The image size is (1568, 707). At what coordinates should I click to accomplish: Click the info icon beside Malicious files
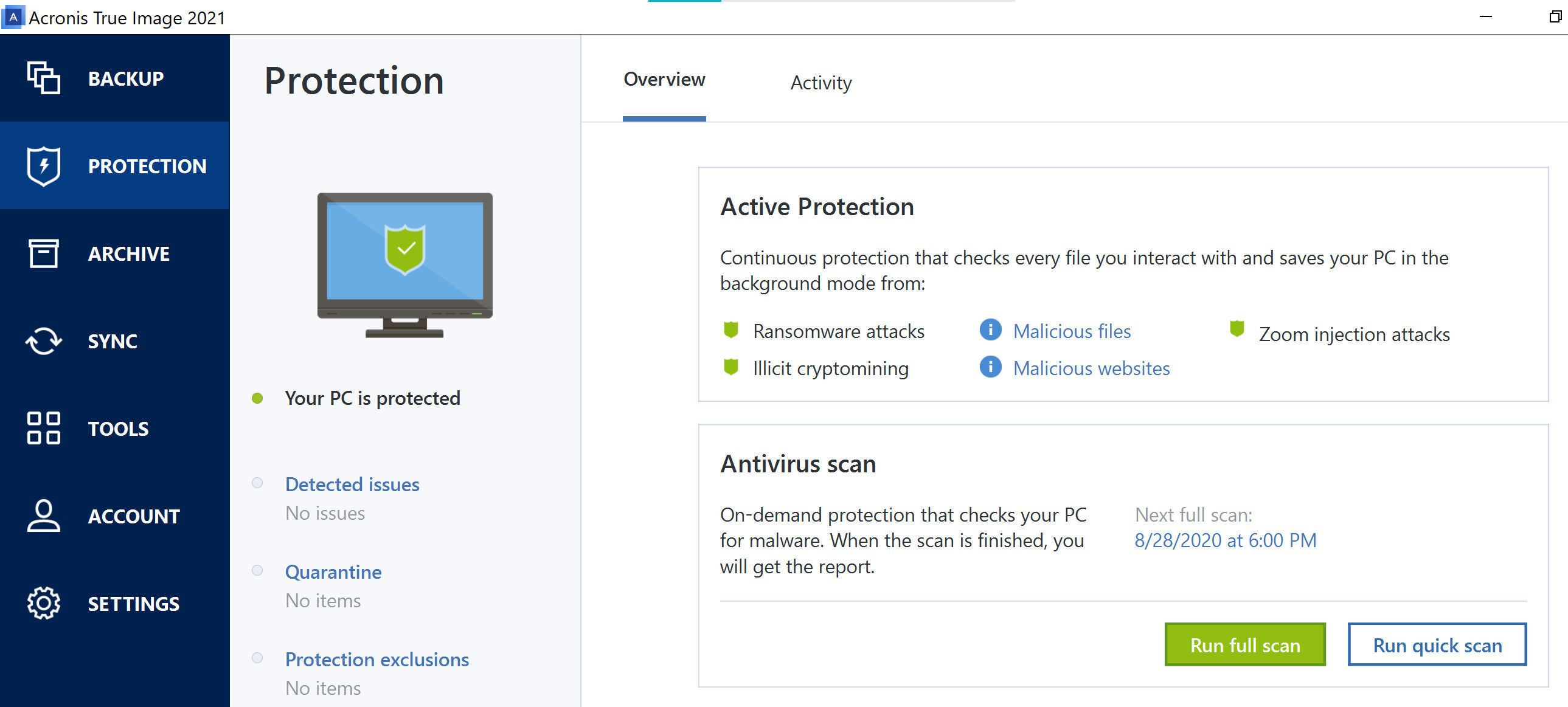click(x=990, y=329)
